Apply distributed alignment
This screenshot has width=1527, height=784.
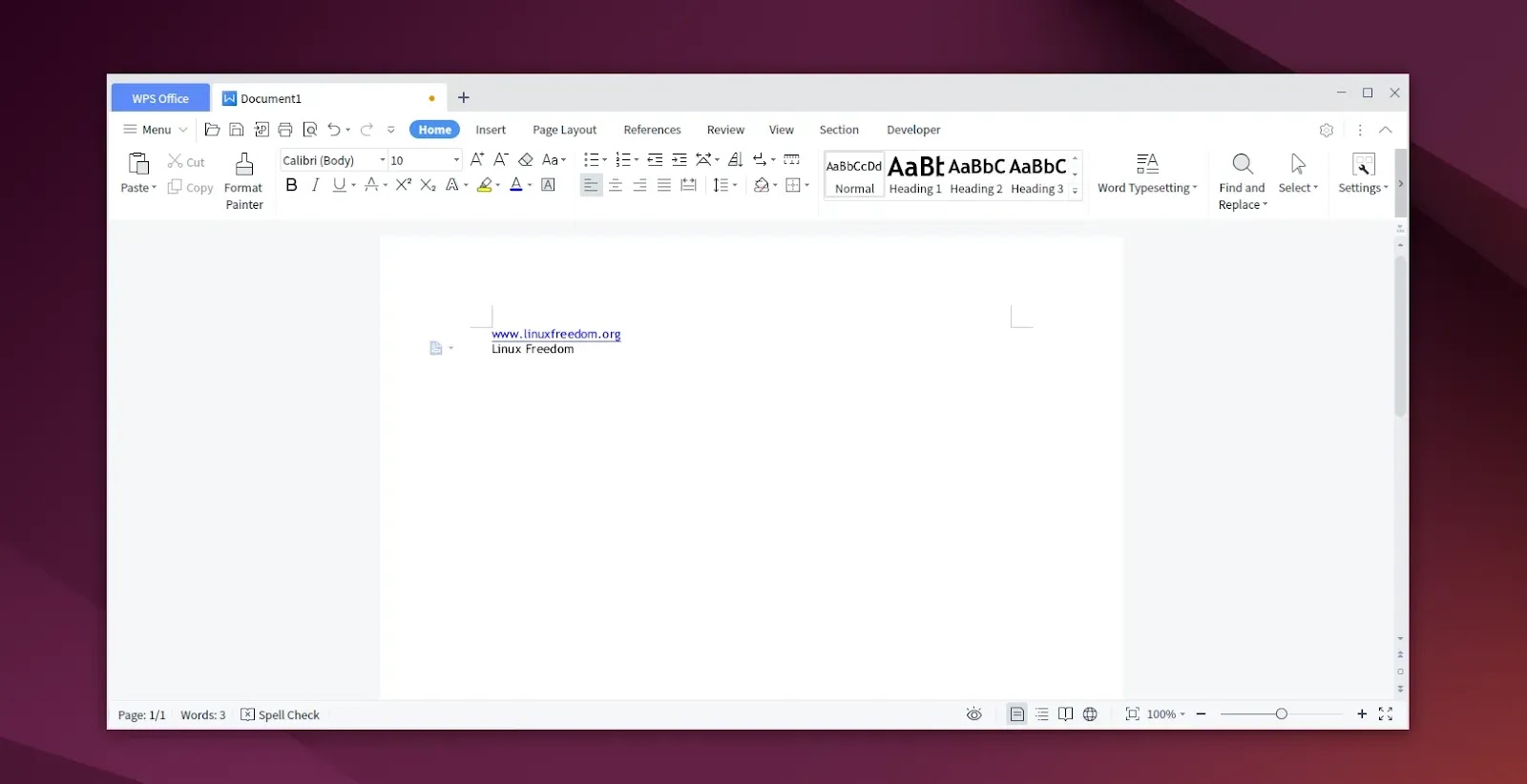pos(688,185)
